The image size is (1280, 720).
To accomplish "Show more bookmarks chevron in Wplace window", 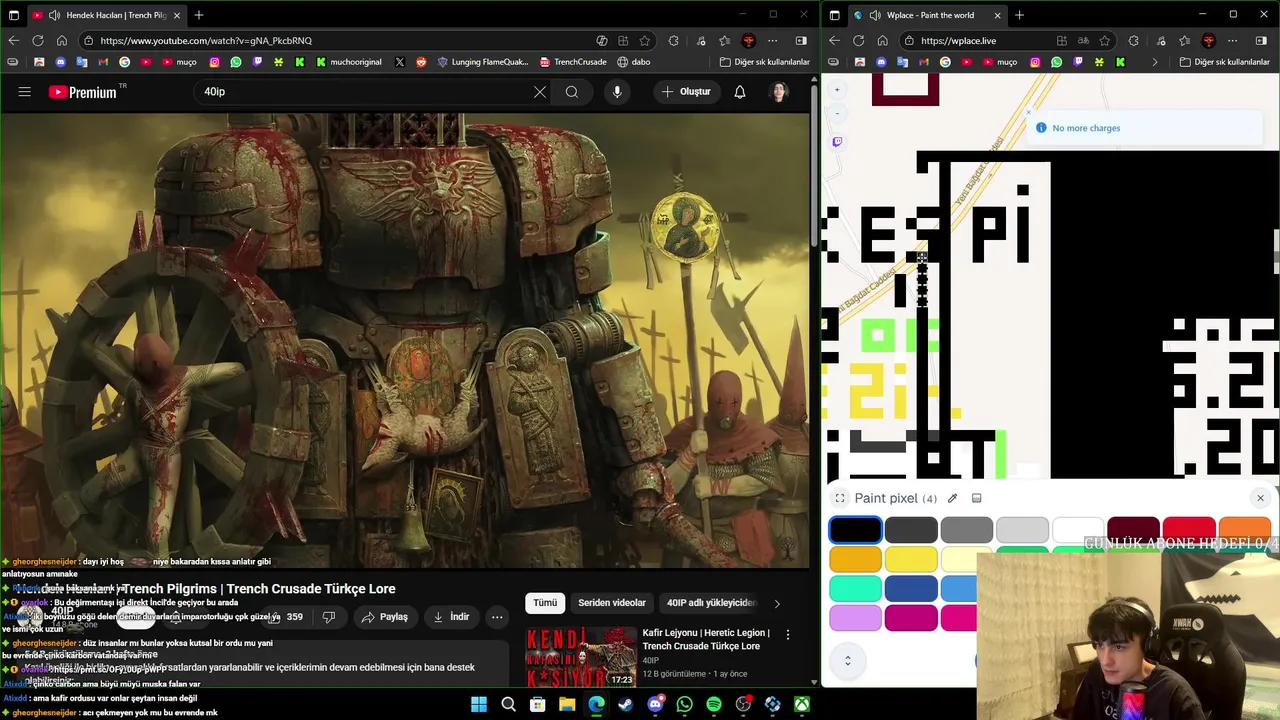I will click(x=1154, y=62).
